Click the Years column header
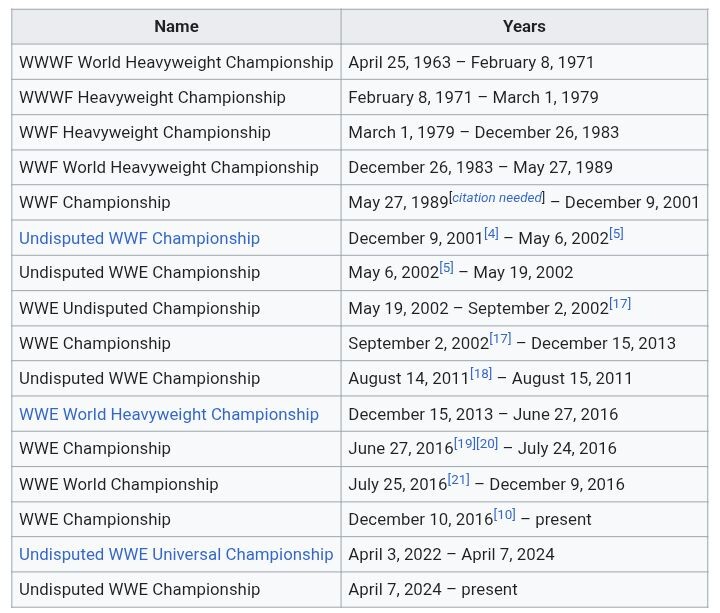This screenshot has height=613, width=720. tap(524, 27)
